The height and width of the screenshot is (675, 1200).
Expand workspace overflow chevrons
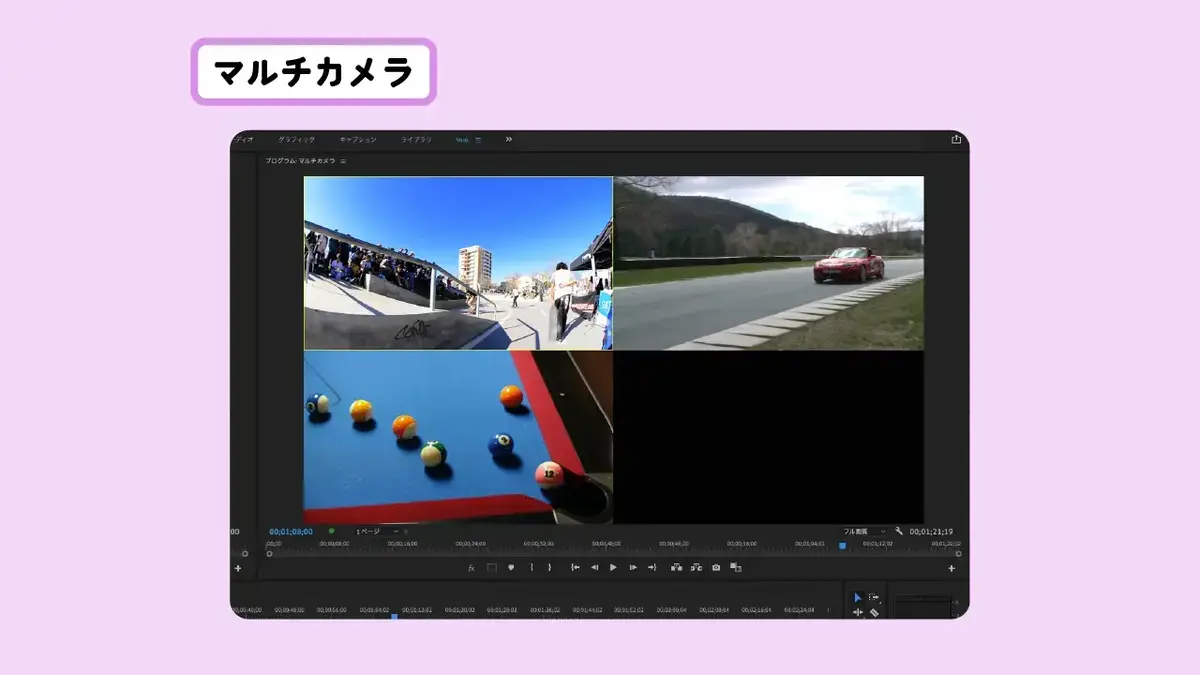pyautogui.click(x=509, y=139)
